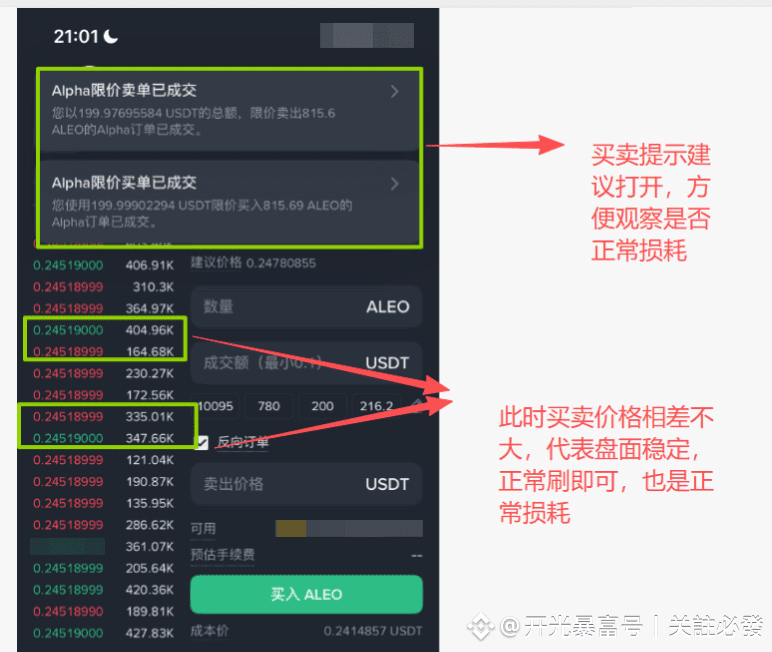The height and width of the screenshot is (652, 772).
Task: Select the 10095 quick amount chip
Action: click(215, 406)
